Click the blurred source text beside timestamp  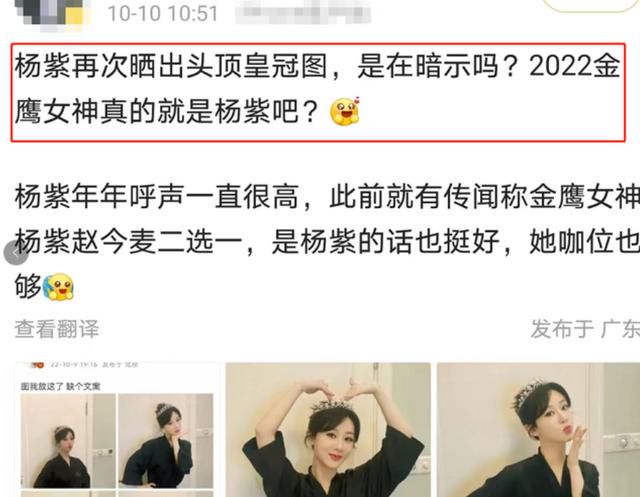click(x=303, y=13)
